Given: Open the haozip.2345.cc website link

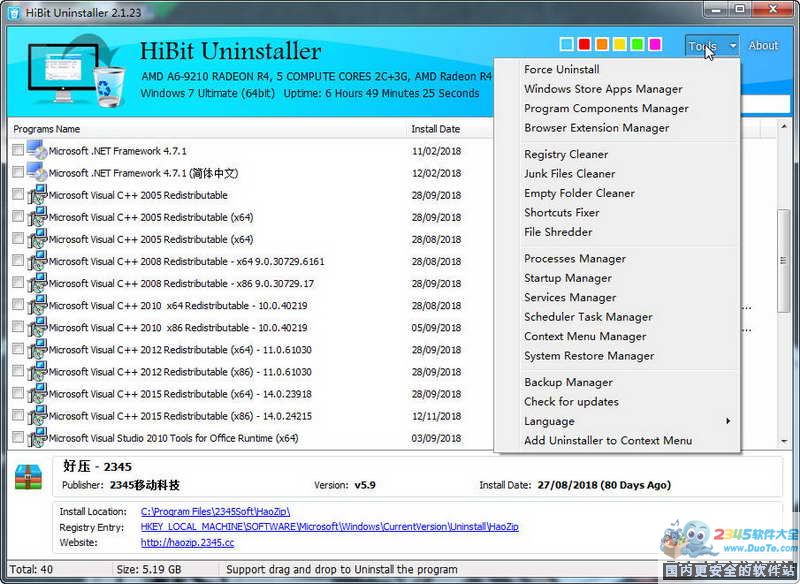Looking at the screenshot, I should (x=187, y=542).
